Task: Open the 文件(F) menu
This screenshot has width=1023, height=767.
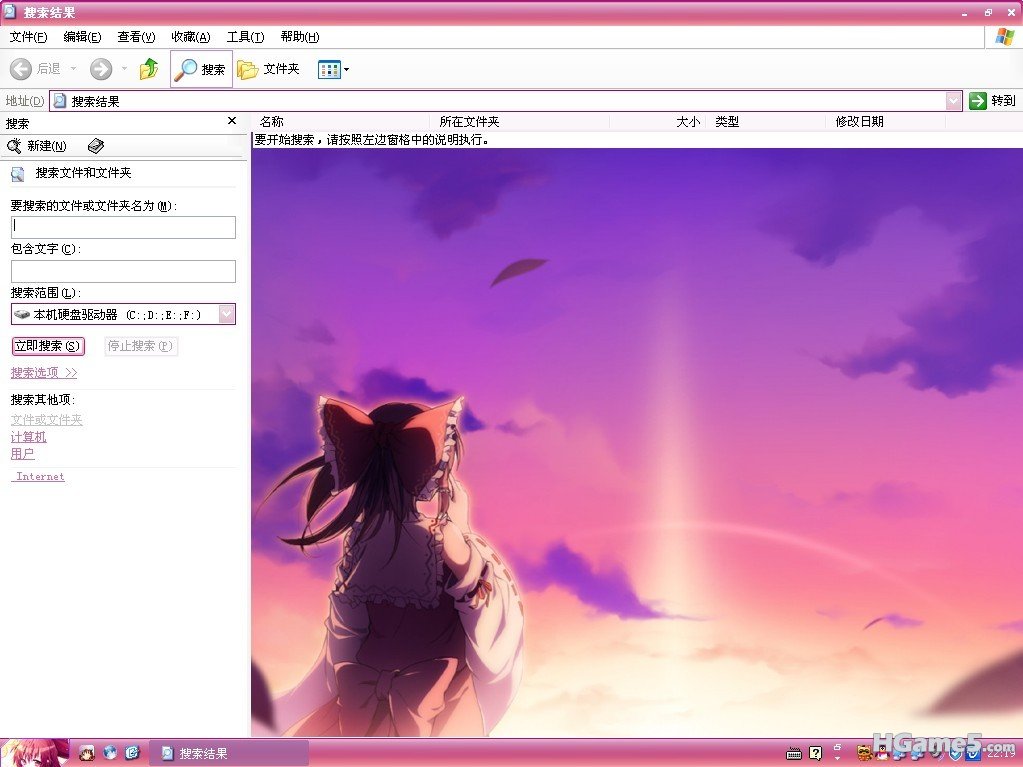Action: [29, 37]
